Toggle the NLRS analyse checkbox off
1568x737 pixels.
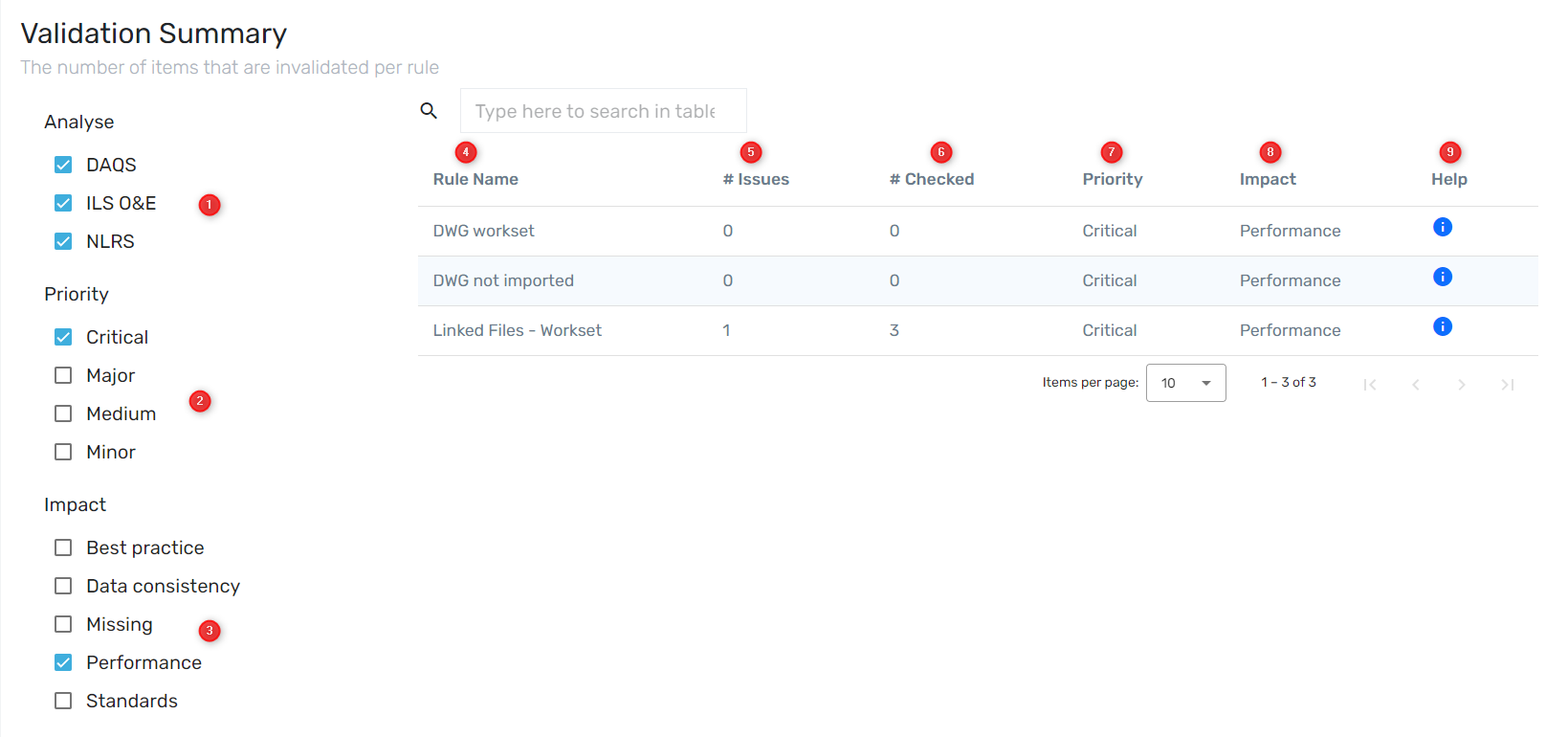tap(63, 241)
